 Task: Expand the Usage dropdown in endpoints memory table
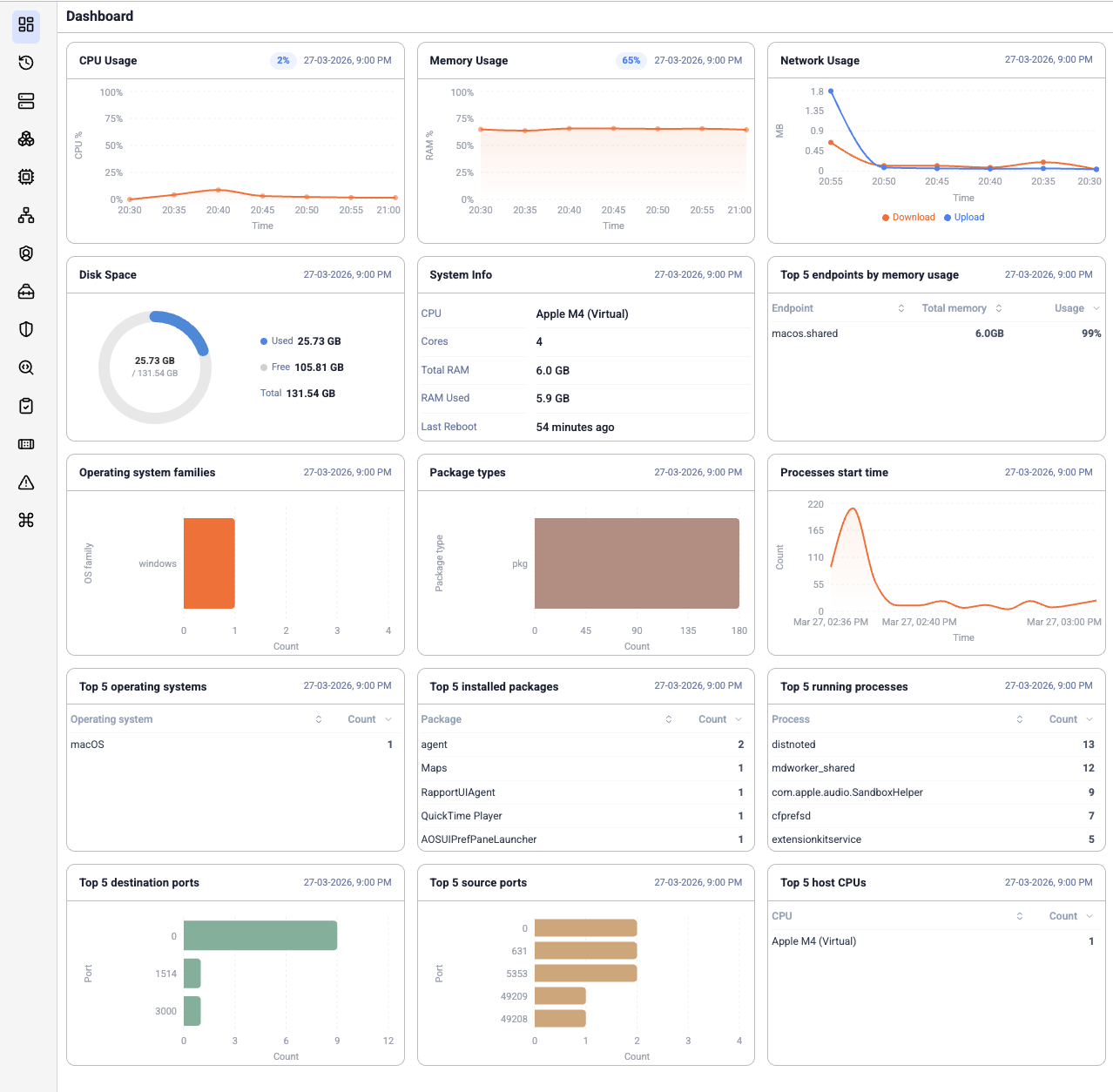point(1077,307)
